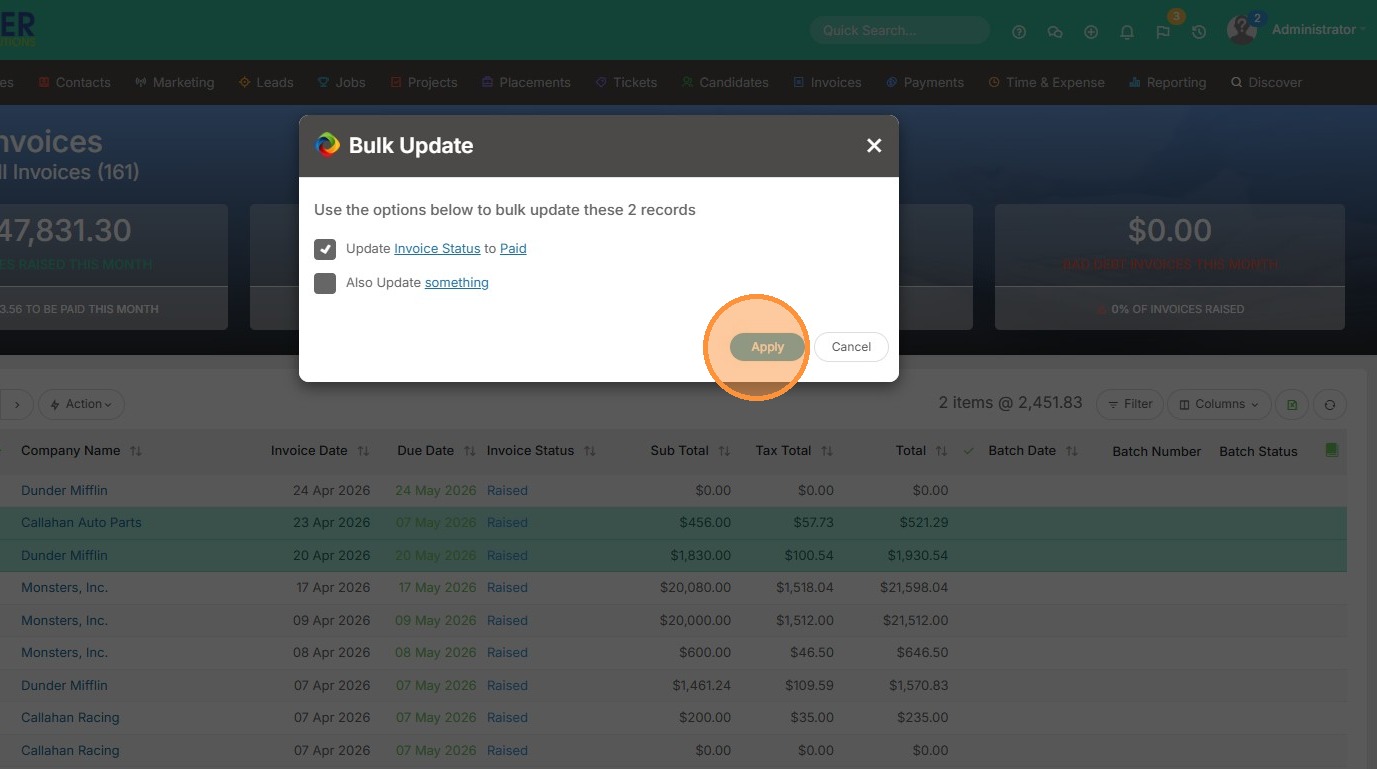Open the Projects menu
The image size is (1377, 769).
[x=424, y=82]
